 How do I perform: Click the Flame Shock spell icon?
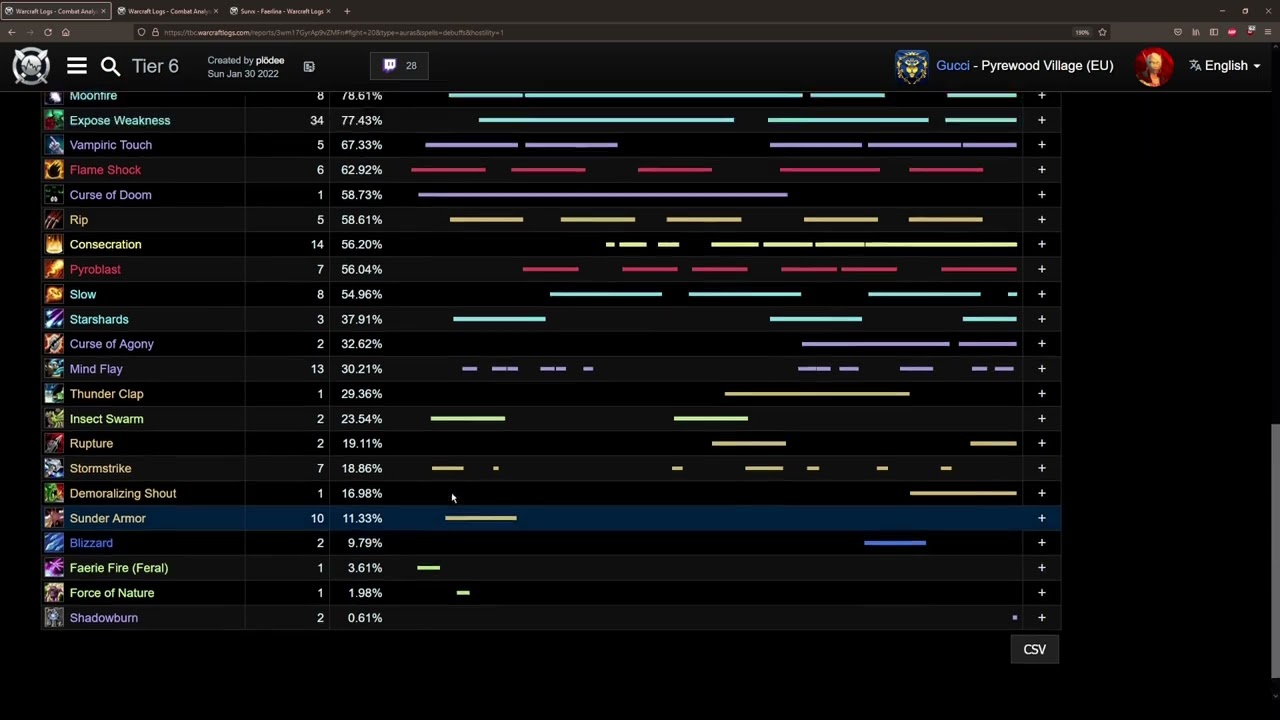(x=54, y=170)
